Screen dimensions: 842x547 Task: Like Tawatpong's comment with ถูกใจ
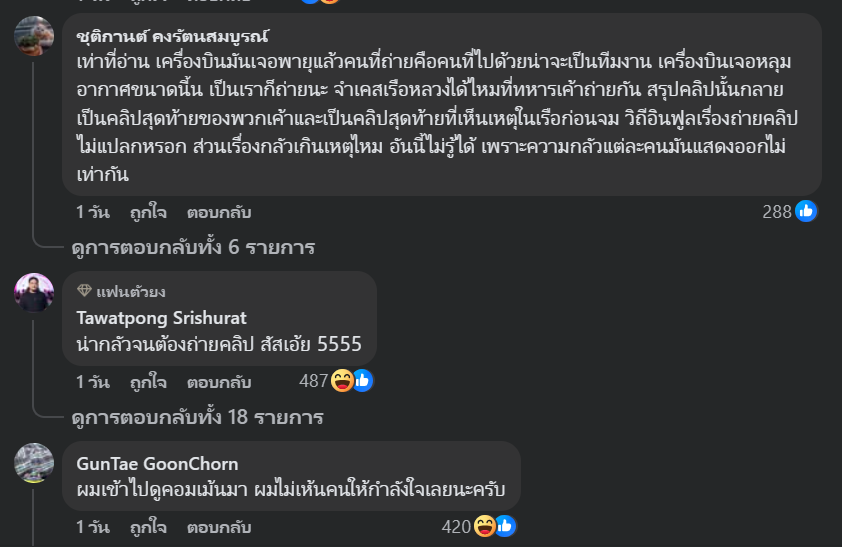tap(148, 382)
